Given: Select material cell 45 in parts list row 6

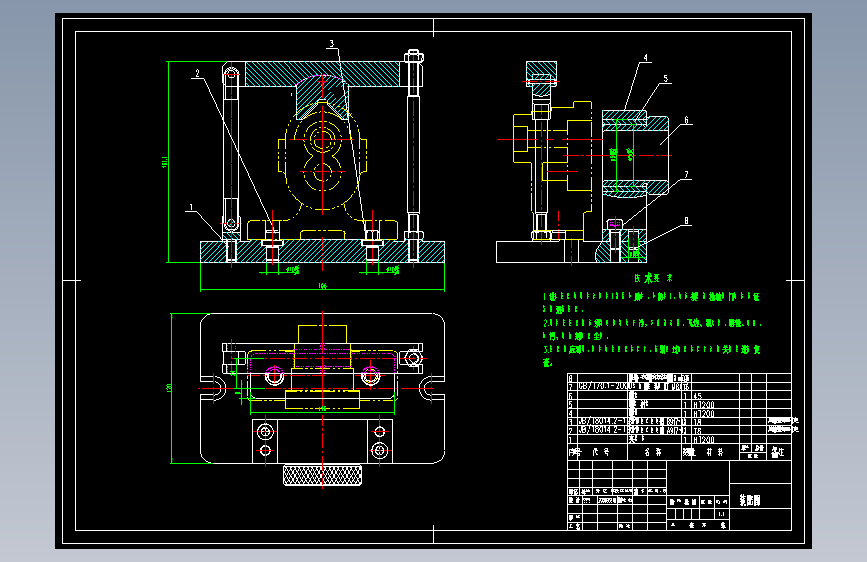Looking at the screenshot, I should (697, 396).
